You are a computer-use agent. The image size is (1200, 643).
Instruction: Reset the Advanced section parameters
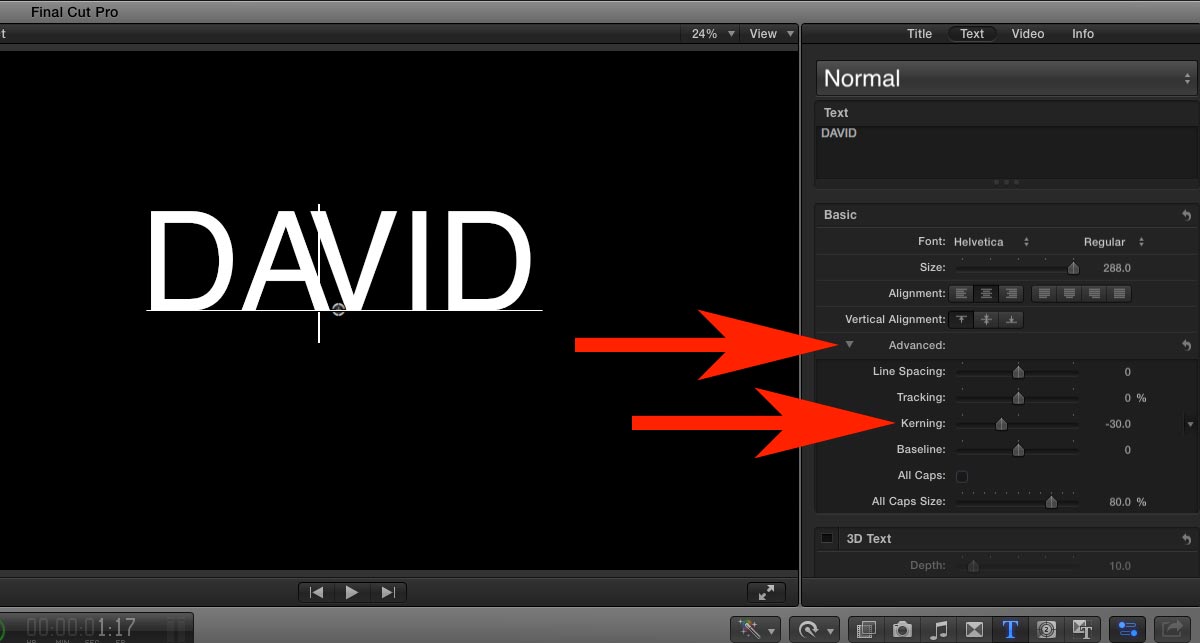(1186, 345)
